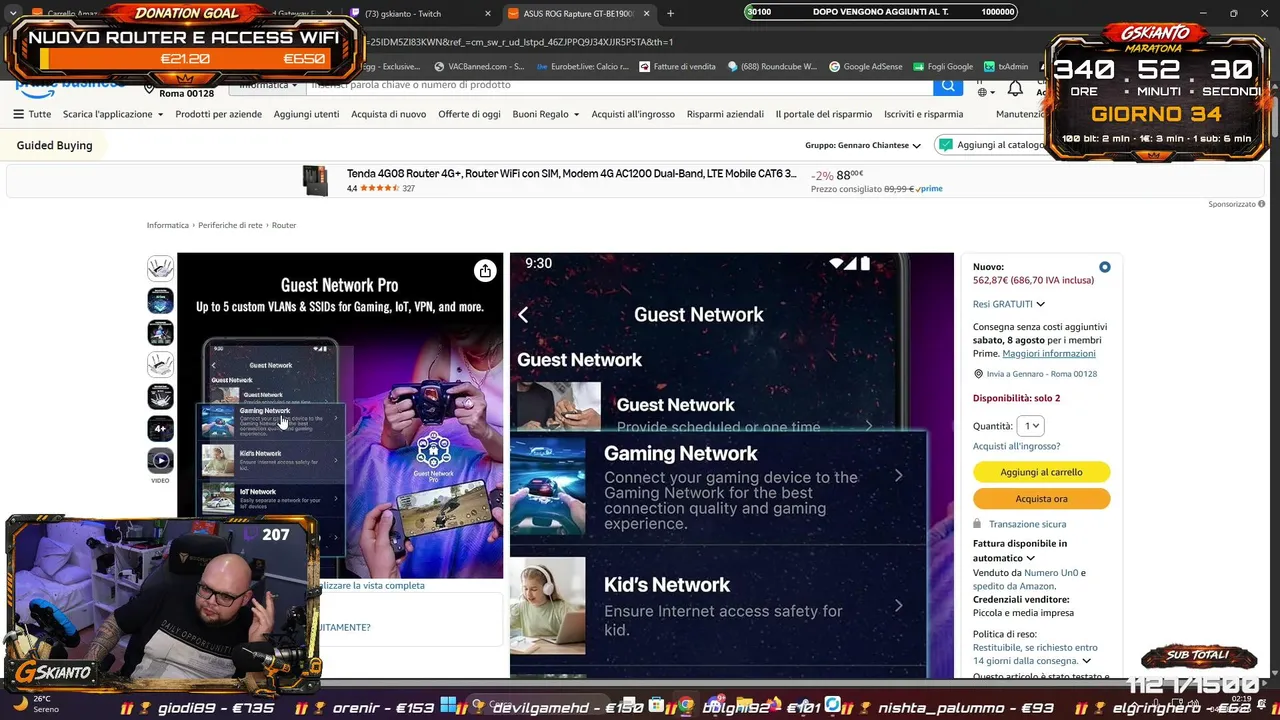Open the Quantità dropdown
1280x720 pixels.
click(x=1030, y=426)
